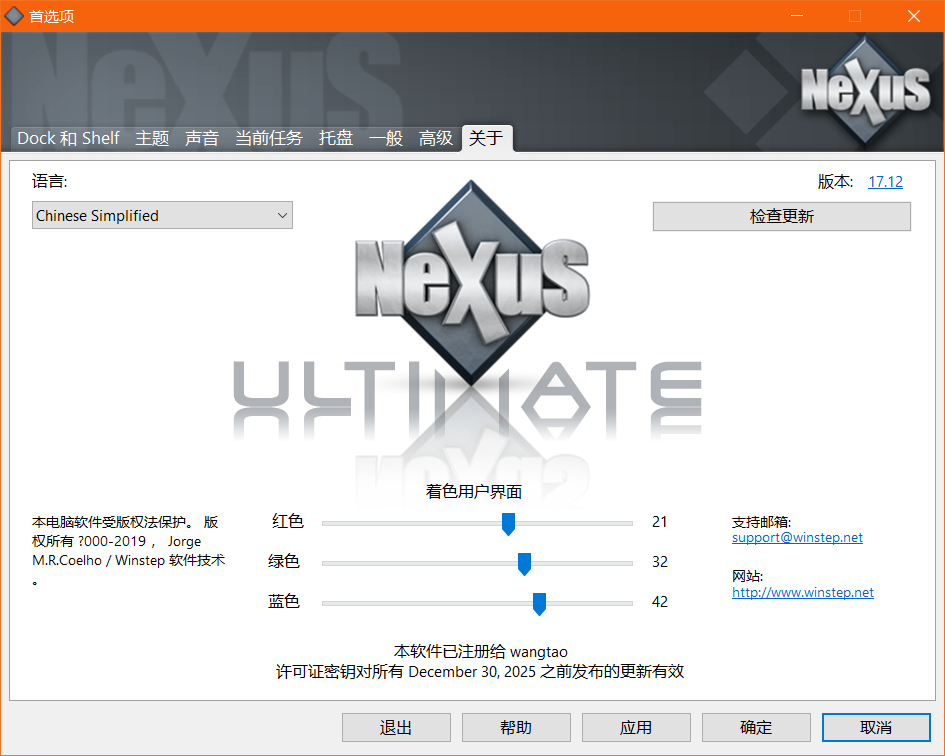
Task: Switch to the 当前任务 tab
Action: (268, 139)
